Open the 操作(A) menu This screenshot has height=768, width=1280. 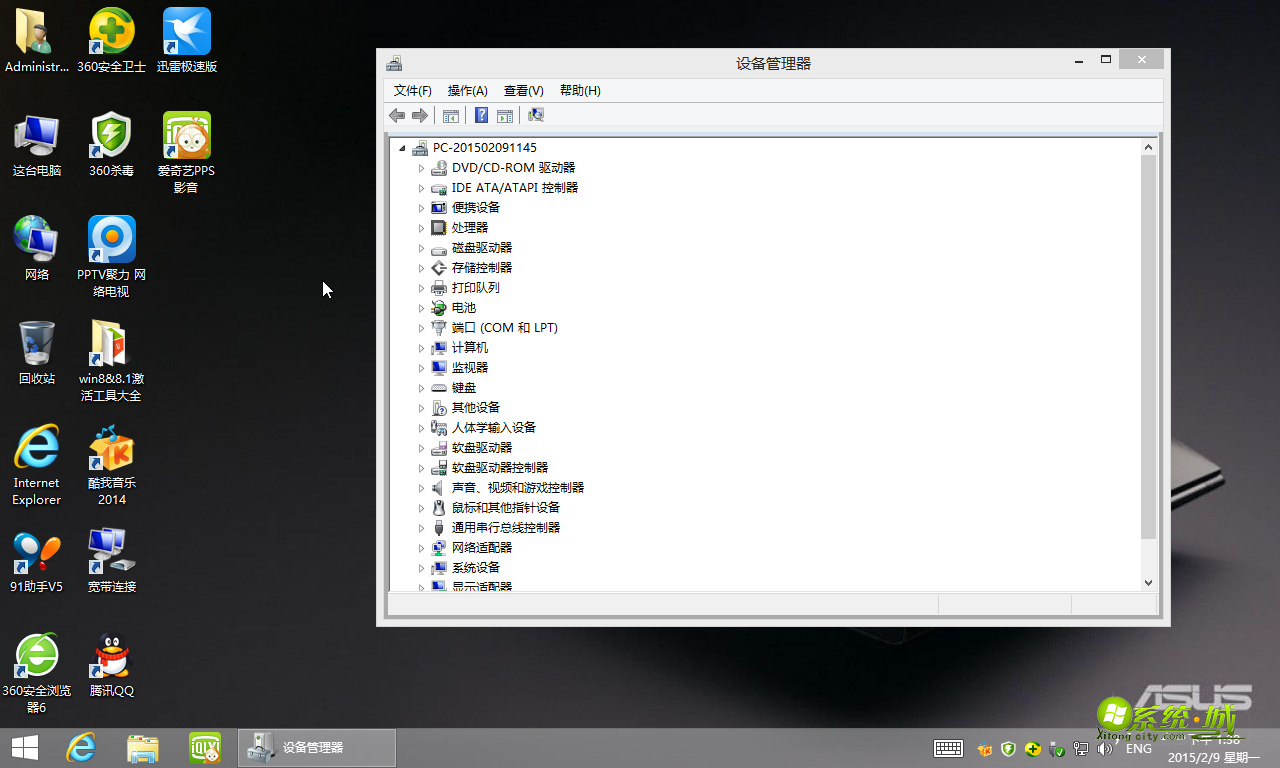pos(466,90)
